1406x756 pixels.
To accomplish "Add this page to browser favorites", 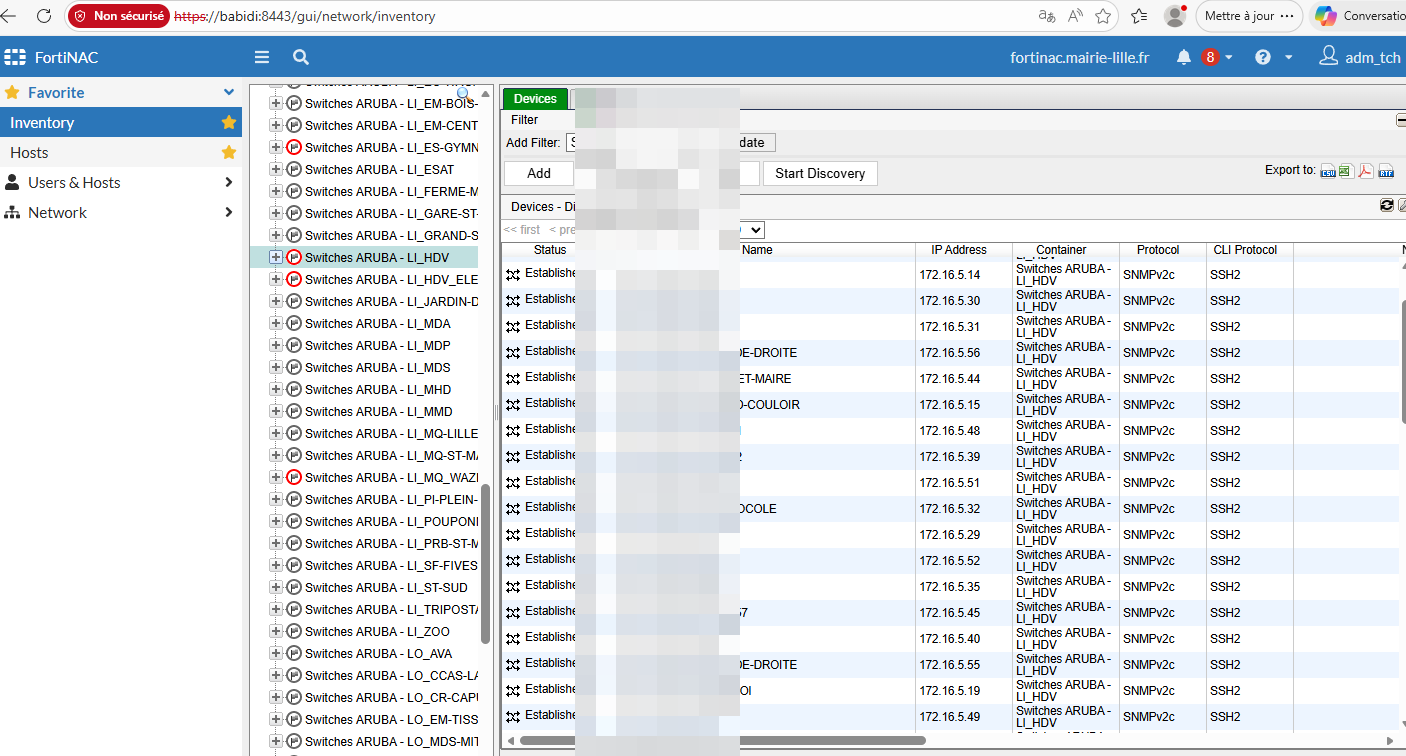I will 1103,16.
